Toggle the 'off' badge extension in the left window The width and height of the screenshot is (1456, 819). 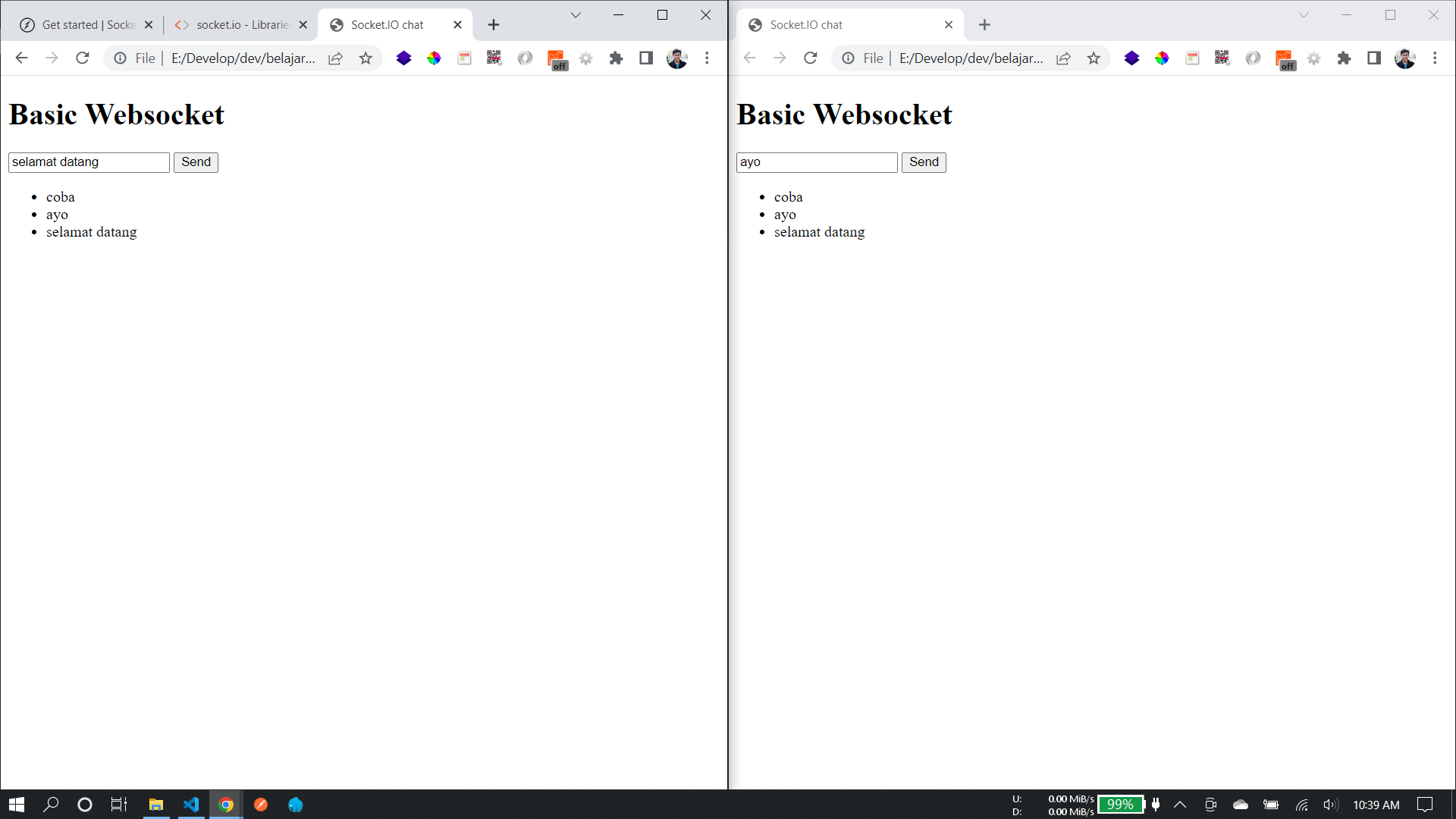[x=557, y=59]
